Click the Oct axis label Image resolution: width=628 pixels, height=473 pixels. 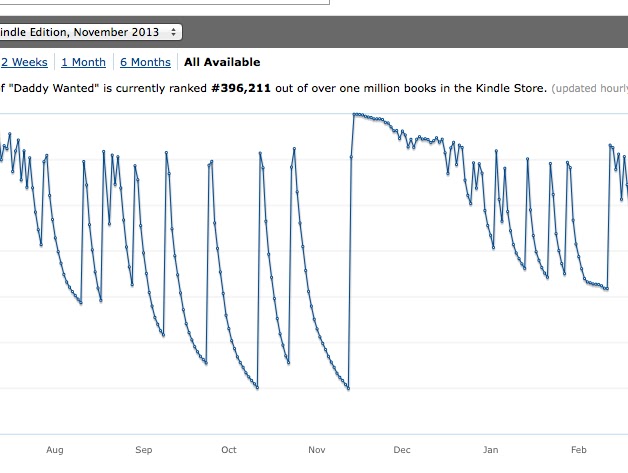click(229, 450)
